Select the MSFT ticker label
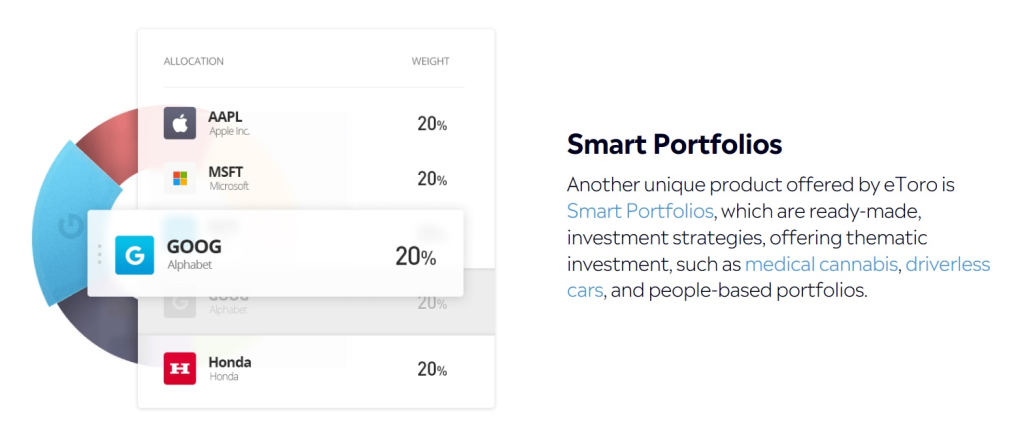Screen dimensions: 1024x439 [226, 172]
